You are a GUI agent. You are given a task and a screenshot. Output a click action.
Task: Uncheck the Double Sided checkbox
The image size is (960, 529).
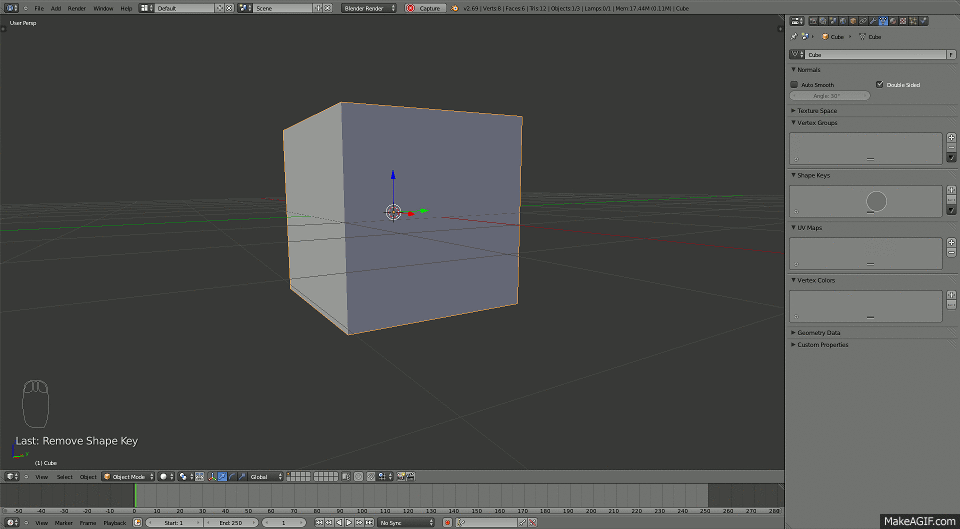tap(879, 85)
